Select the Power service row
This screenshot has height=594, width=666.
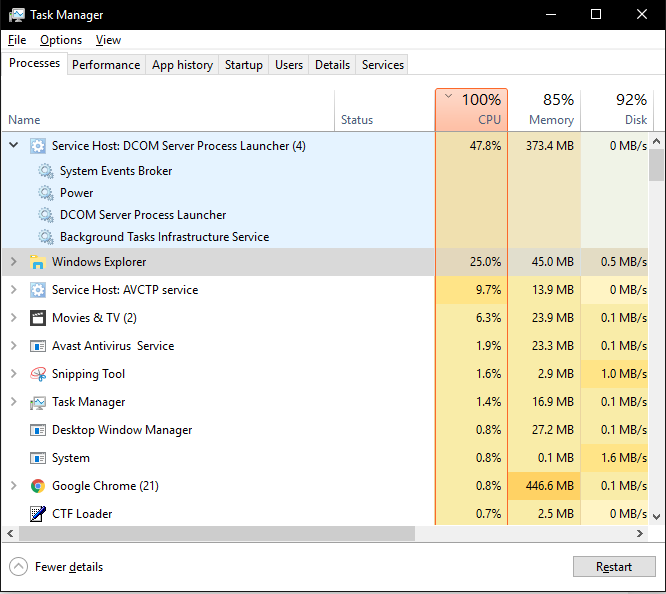[76, 193]
